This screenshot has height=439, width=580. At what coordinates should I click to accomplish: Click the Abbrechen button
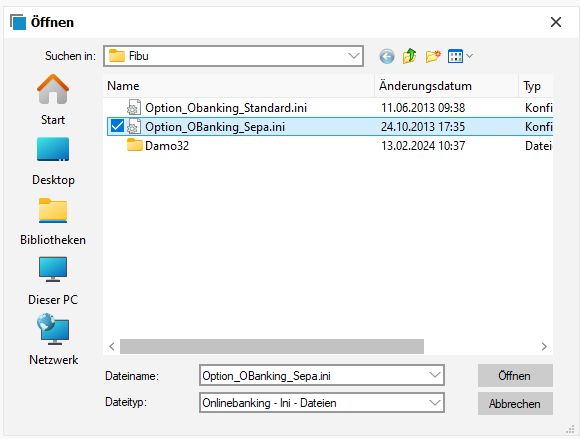515,403
